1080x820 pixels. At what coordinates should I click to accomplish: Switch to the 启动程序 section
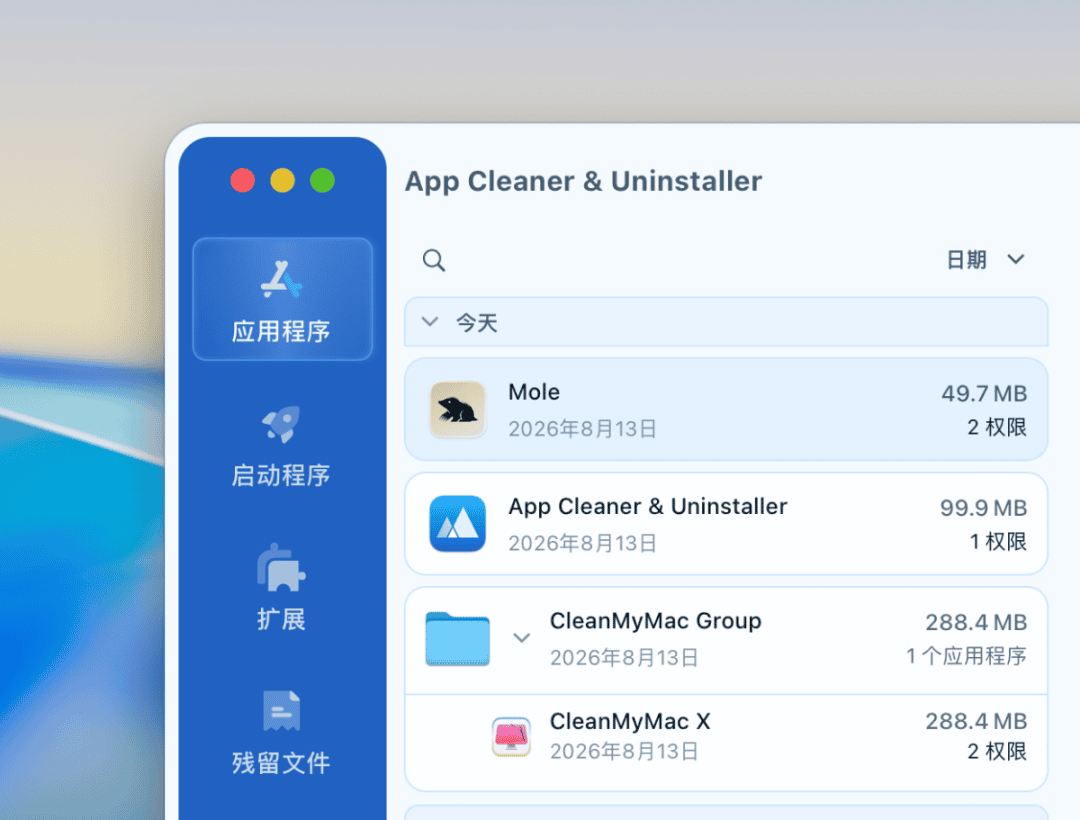[281, 446]
